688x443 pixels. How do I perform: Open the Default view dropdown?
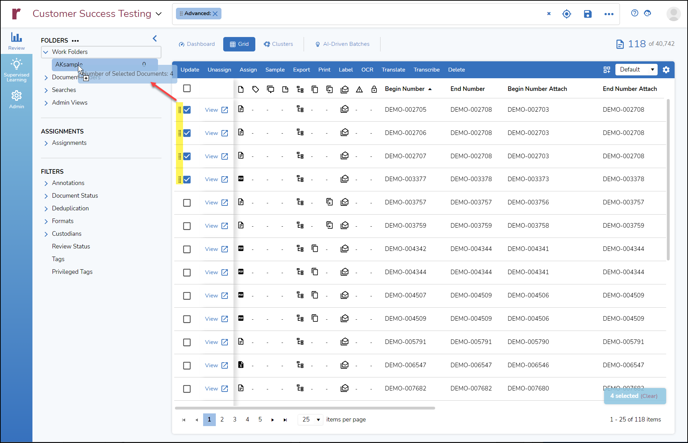coord(636,70)
